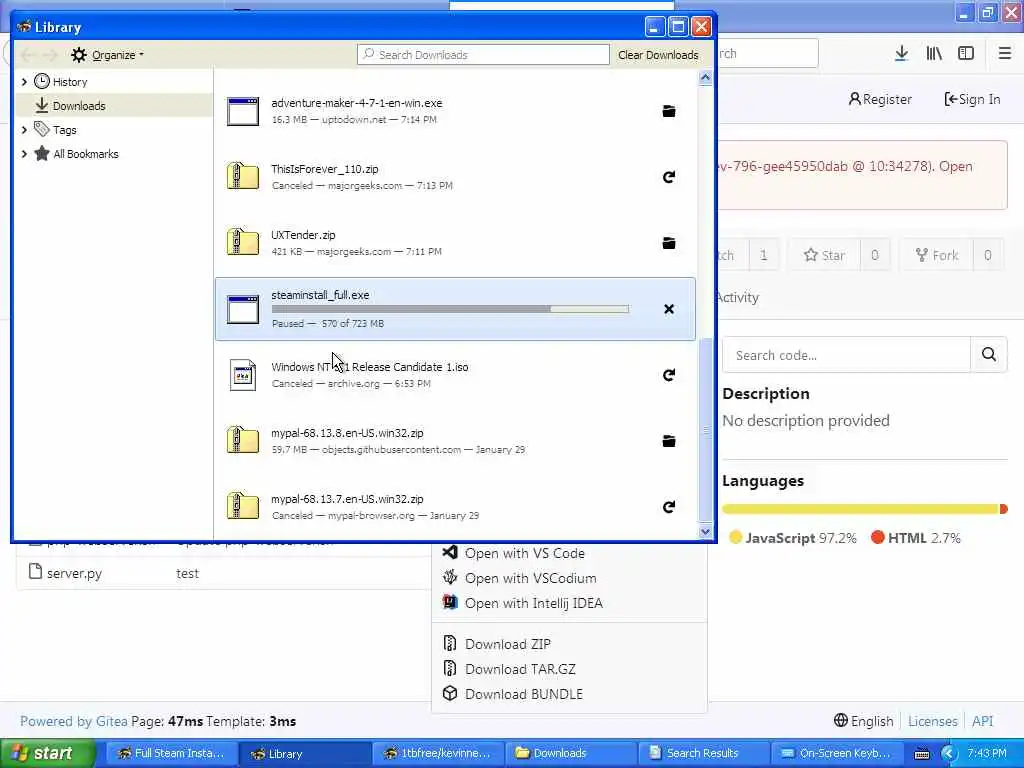This screenshot has width=1024, height=768.
Task: Click the server.py file icon
Action: 35,572
